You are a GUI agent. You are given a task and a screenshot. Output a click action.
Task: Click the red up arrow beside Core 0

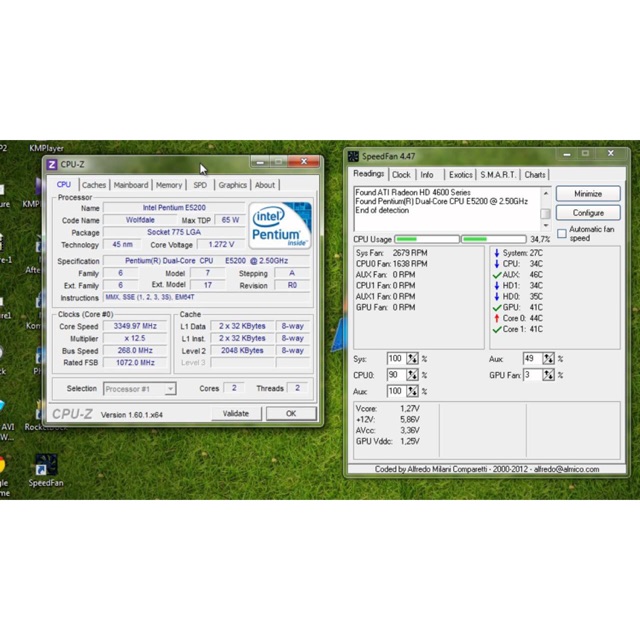(x=497, y=318)
